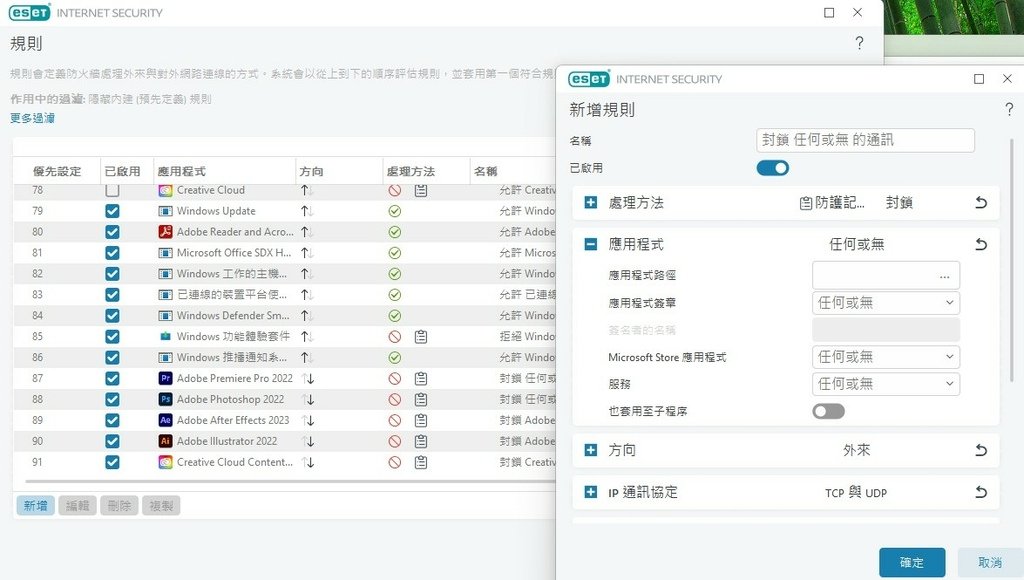
Task: Select the Windows 推播通知系... row text
Action: coord(232,357)
